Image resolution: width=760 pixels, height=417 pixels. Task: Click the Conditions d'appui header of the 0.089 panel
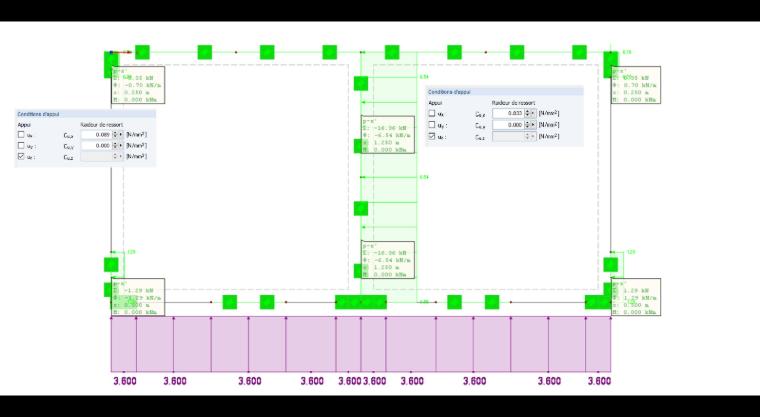(85, 114)
